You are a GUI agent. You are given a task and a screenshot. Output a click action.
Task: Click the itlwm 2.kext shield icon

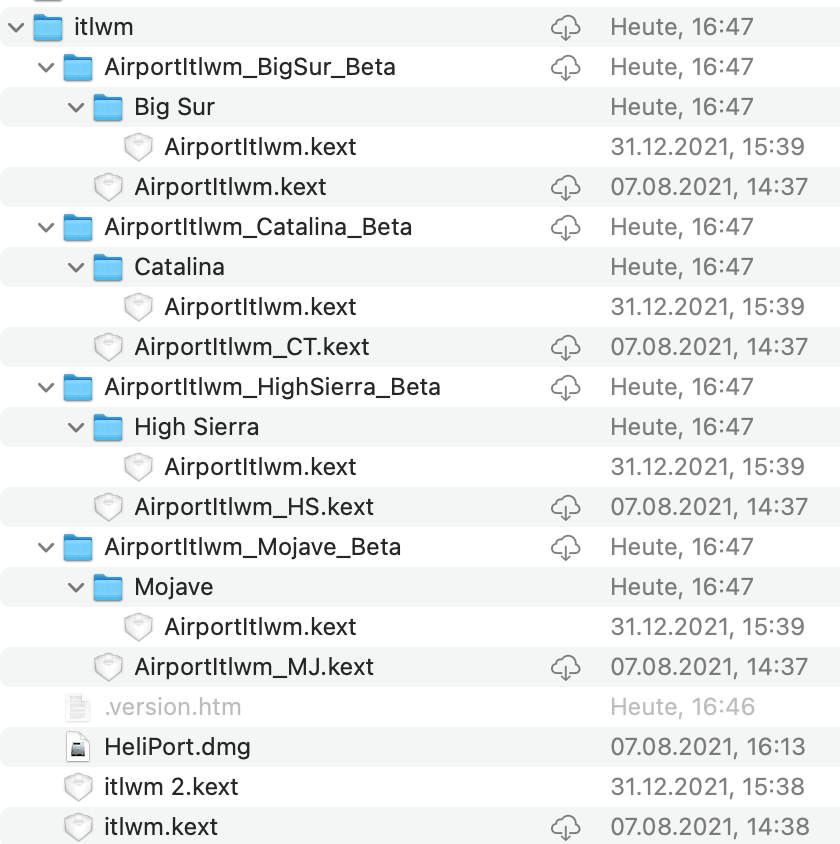[78, 787]
